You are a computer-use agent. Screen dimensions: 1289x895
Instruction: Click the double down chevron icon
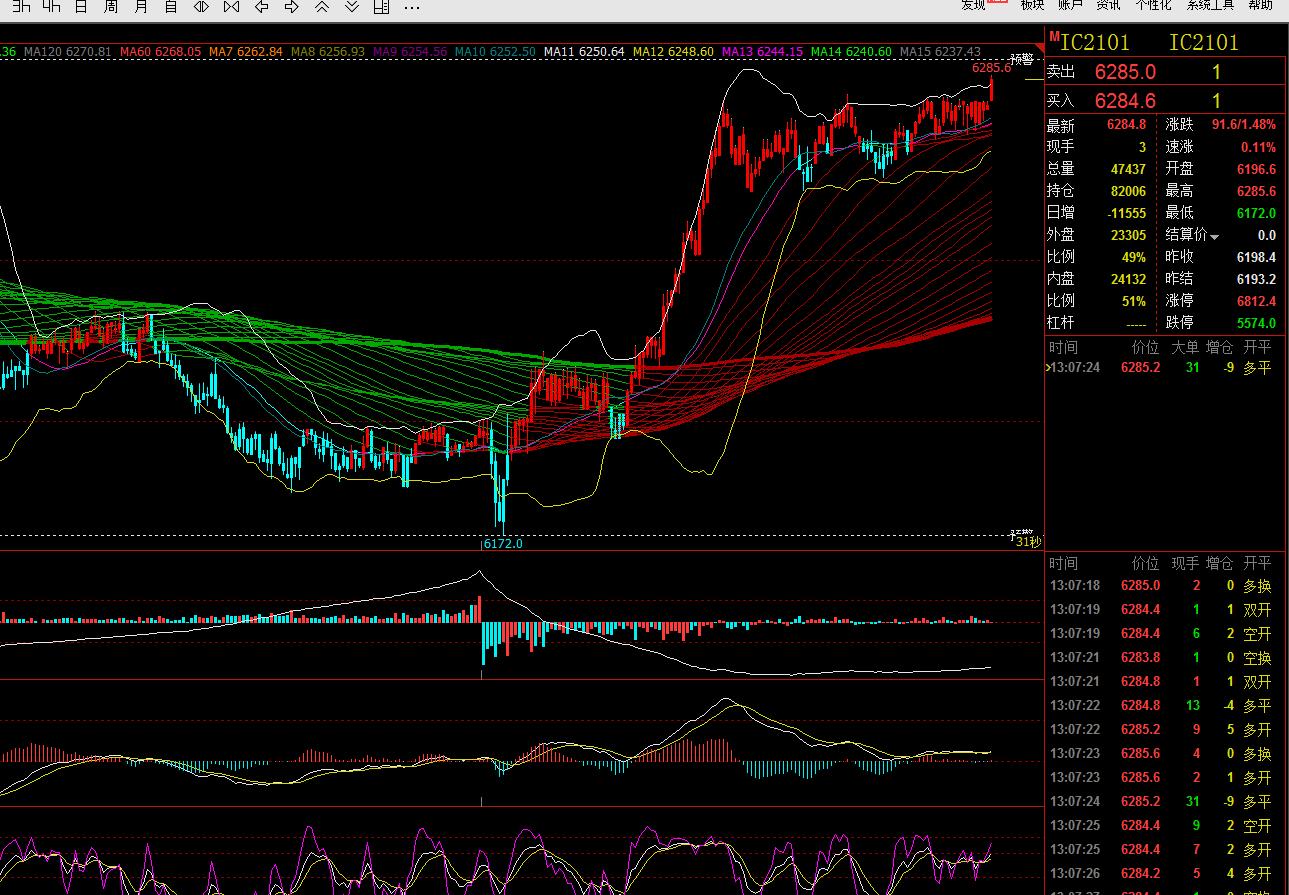click(352, 6)
